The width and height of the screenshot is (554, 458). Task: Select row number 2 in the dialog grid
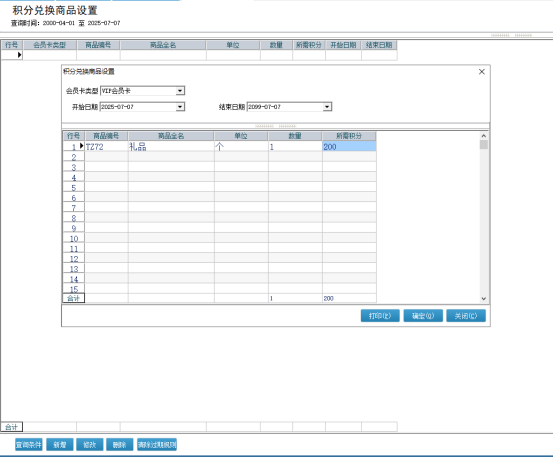coord(73,157)
